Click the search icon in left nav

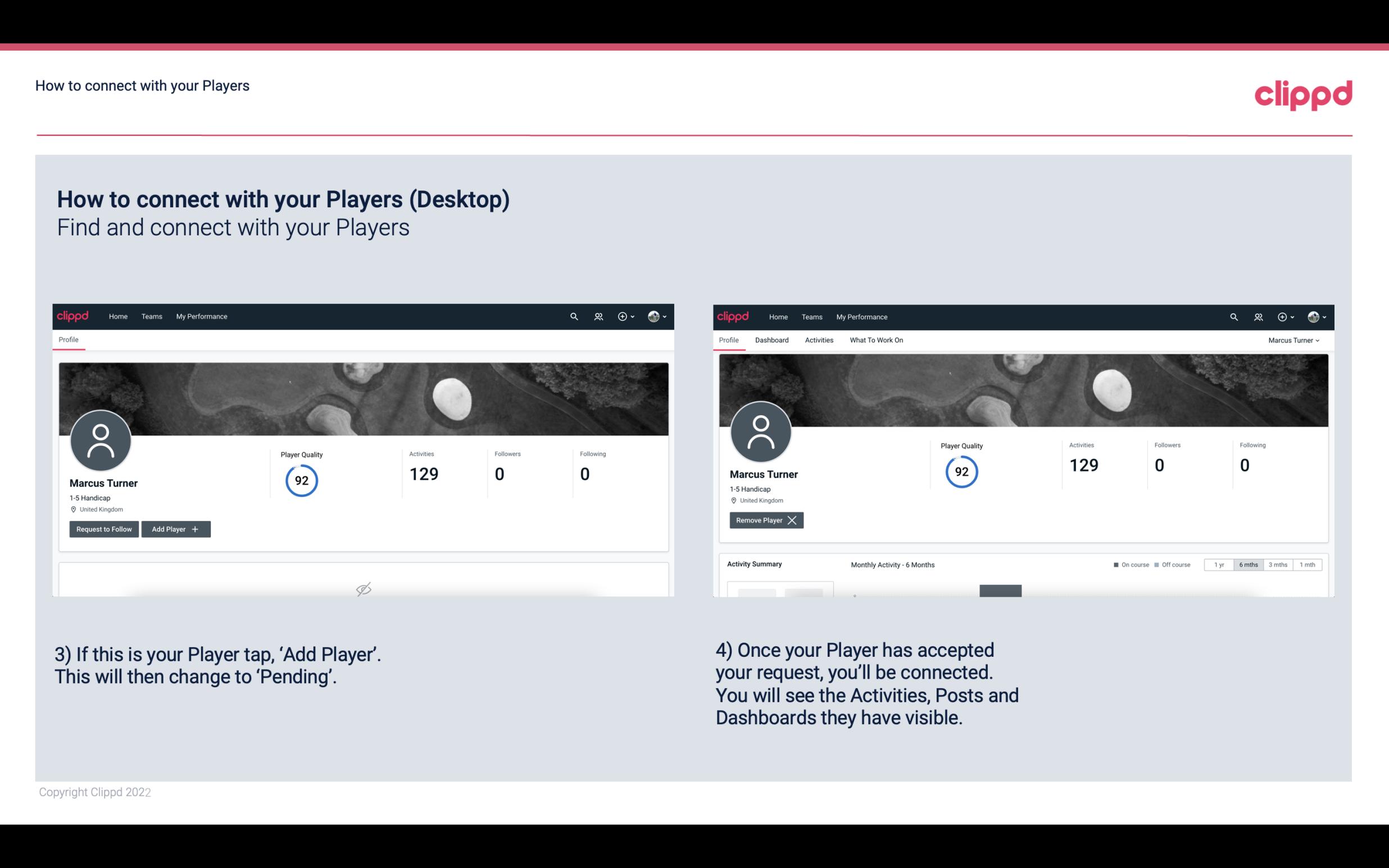point(574,316)
